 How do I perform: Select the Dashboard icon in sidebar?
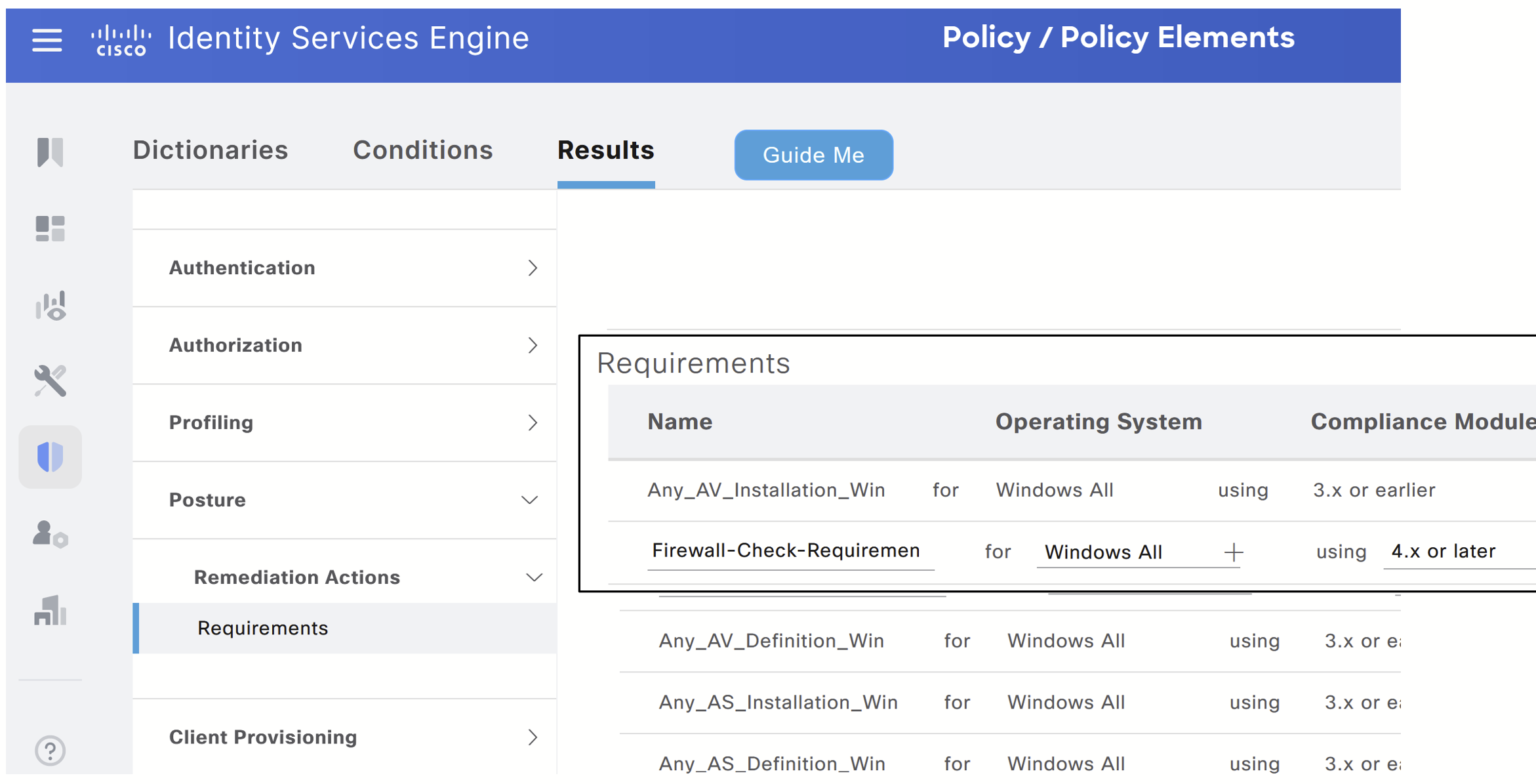(50, 228)
